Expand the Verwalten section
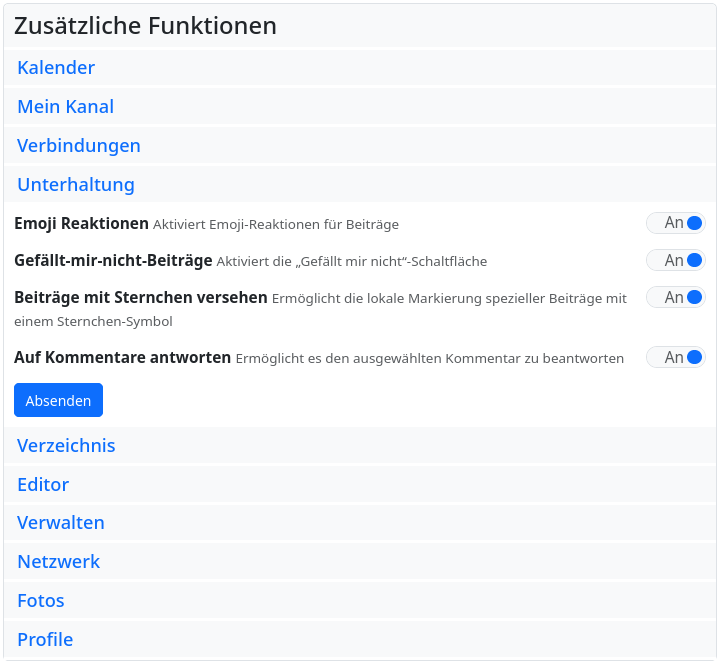The height and width of the screenshot is (666, 721). tap(61, 523)
